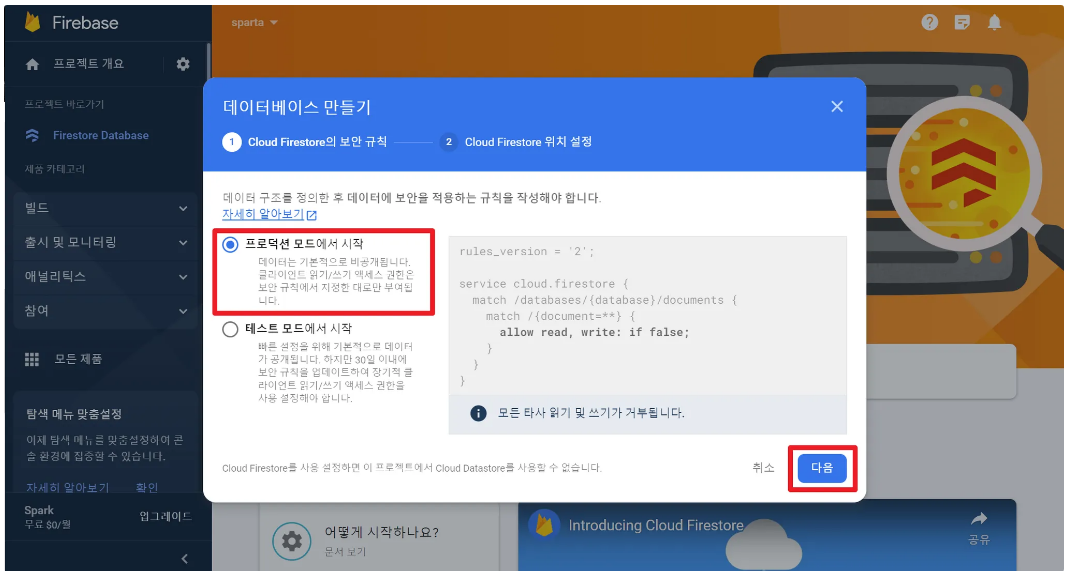The height and width of the screenshot is (571, 1070).
Task: Open the notifications bell icon
Action: coord(995,23)
